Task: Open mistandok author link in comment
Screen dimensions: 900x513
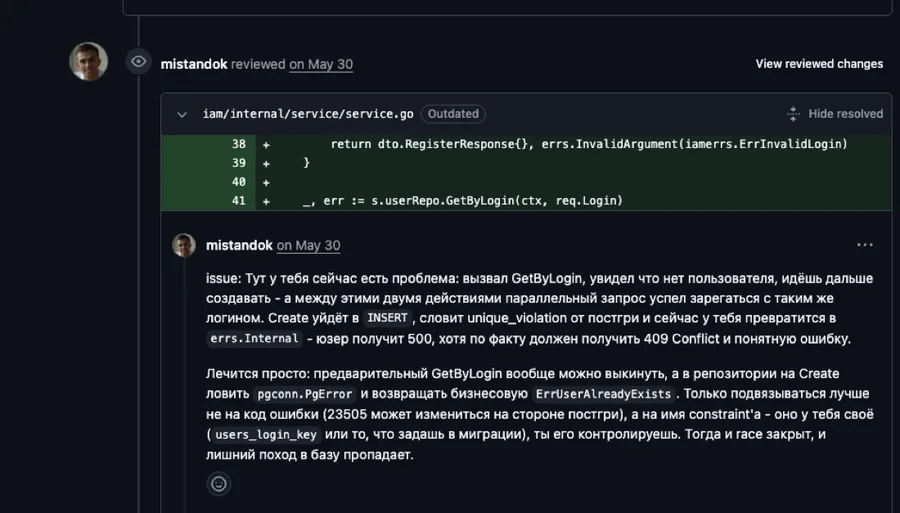Action: tap(239, 245)
